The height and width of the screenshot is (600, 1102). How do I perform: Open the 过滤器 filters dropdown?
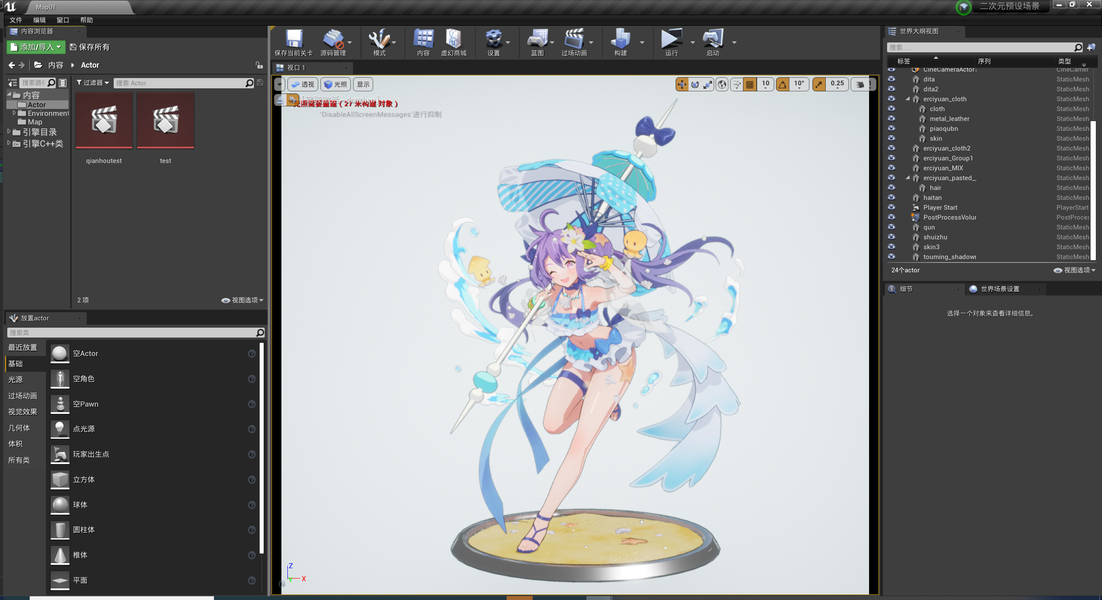pos(93,83)
